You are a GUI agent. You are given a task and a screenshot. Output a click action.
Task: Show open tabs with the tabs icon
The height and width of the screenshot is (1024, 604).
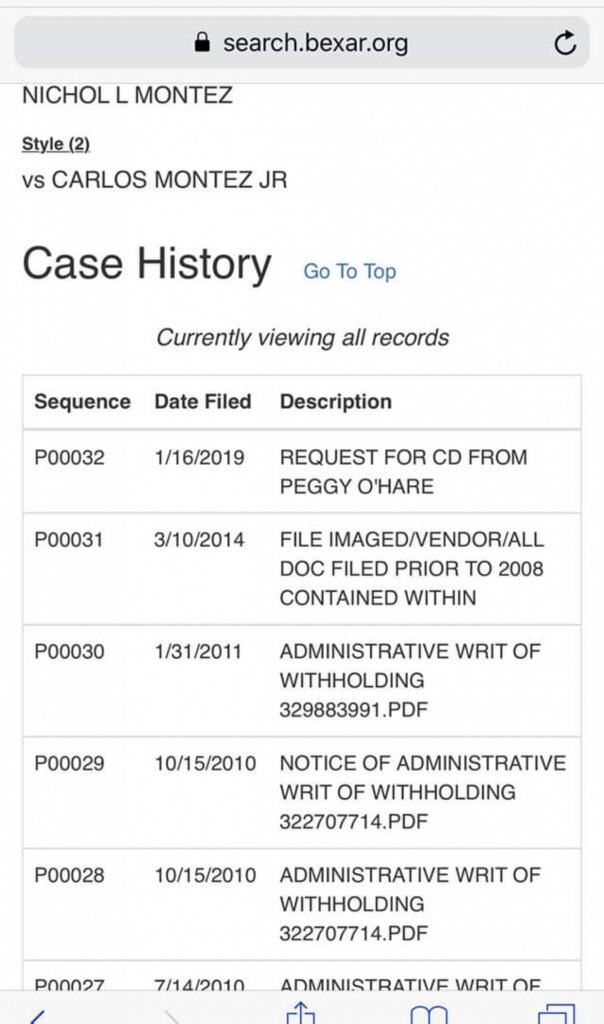(x=555, y=1014)
